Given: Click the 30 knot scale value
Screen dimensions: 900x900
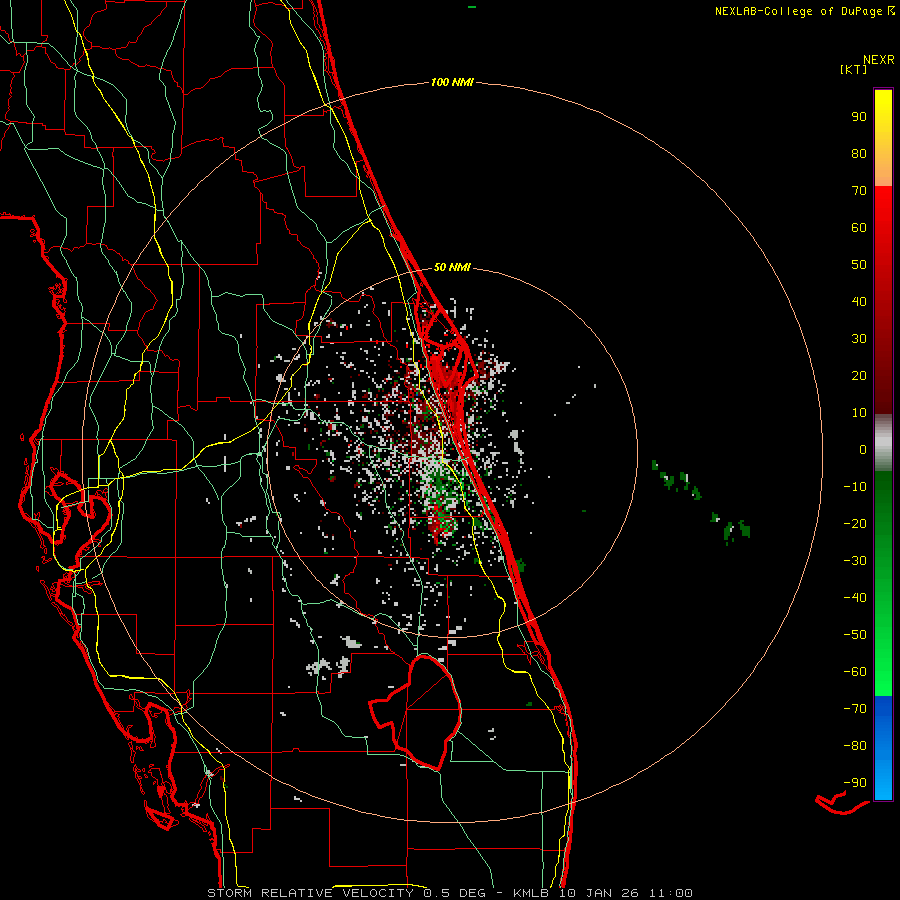Looking at the screenshot, I should click(x=859, y=339).
